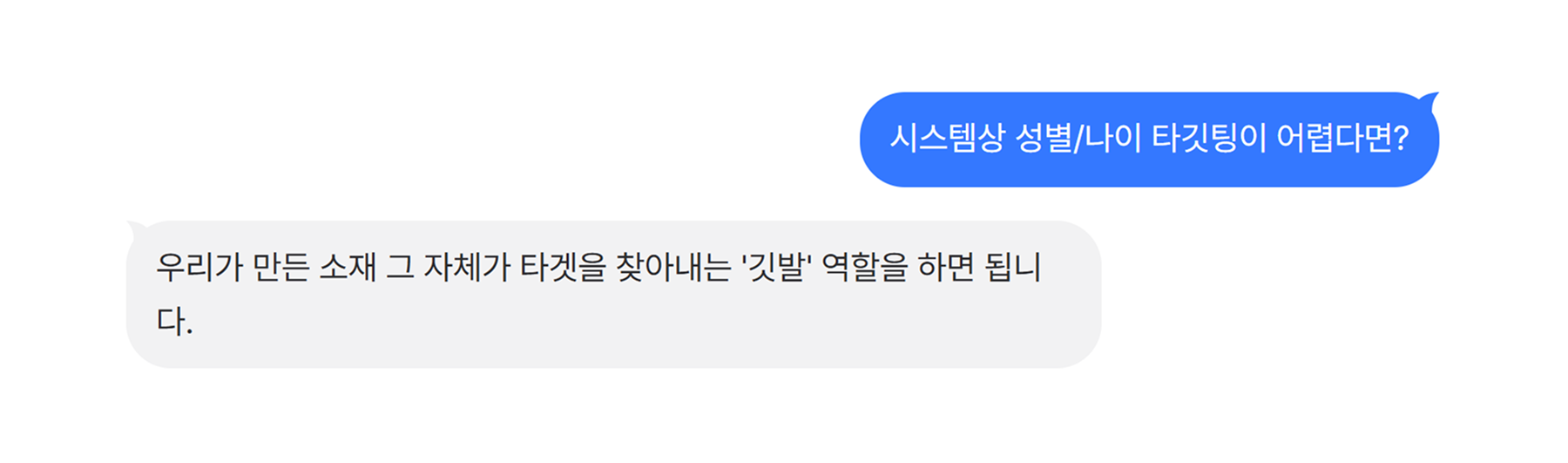Viewport: 1568px width, 463px height.
Task: Click the word '타깃팅이' in blue bubble
Action: [x=1208, y=139]
